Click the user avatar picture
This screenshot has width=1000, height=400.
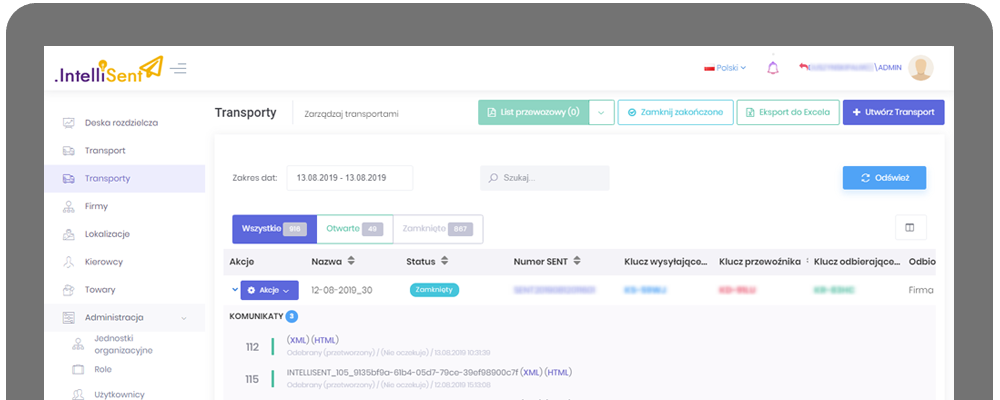click(x=920, y=68)
